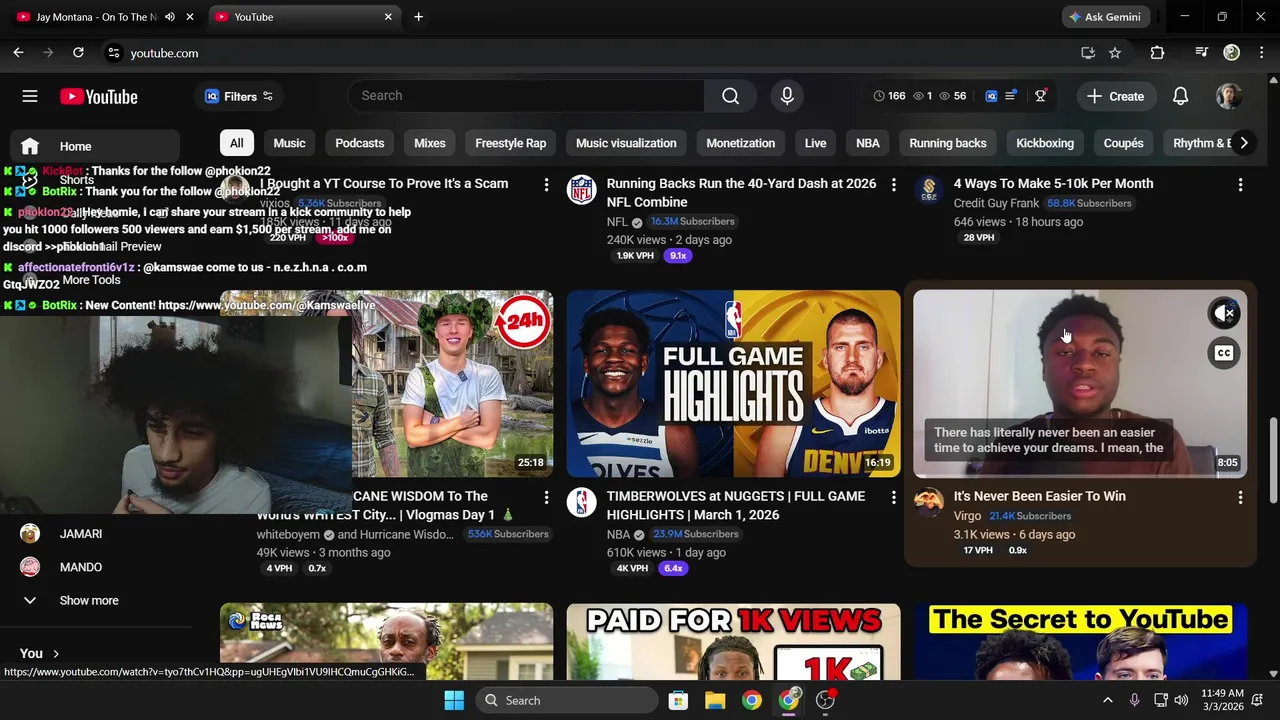Viewport: 1280px width, 720px height.
Task: Reload the page
Action: point(78,53)
